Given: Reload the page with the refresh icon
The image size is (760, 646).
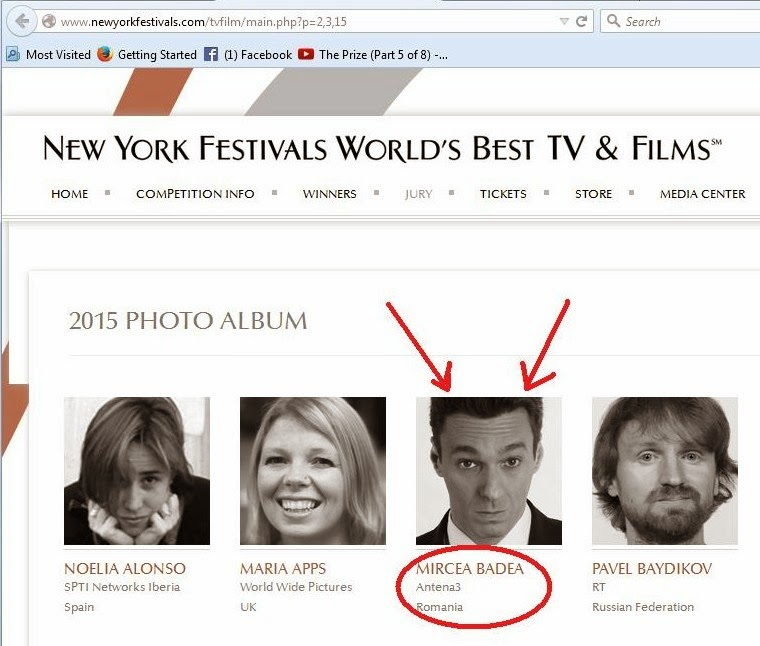Looking at the screenshot, I should [582, 20].
